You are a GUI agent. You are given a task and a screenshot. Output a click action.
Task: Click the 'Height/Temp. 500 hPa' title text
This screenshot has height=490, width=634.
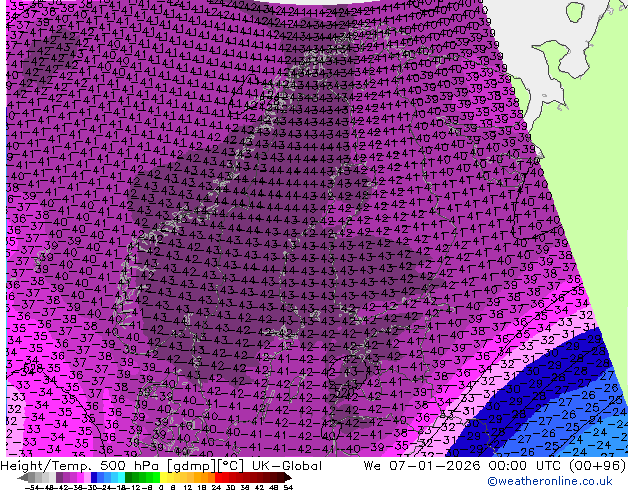[x=80, y=466]
